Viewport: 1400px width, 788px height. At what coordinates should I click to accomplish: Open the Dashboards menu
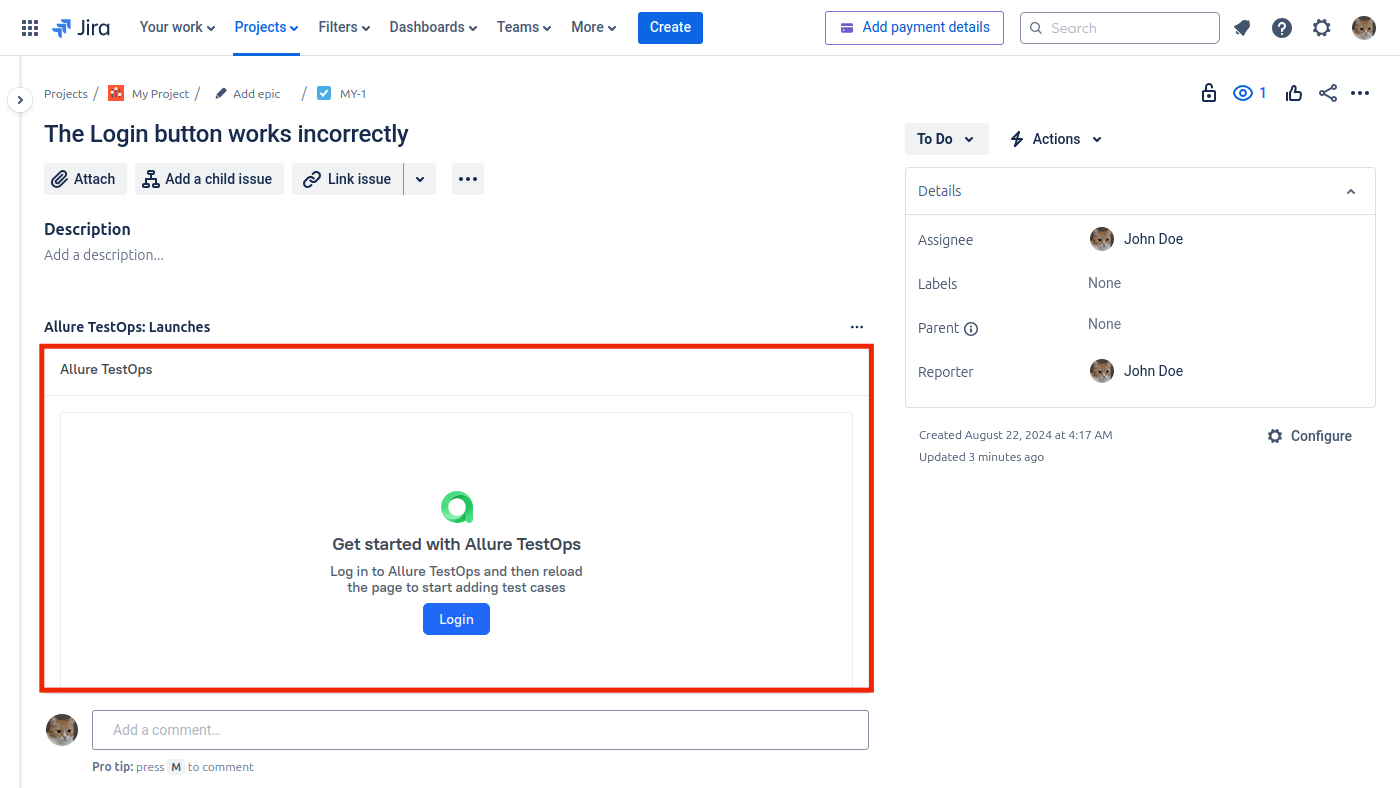click(433, 27)
